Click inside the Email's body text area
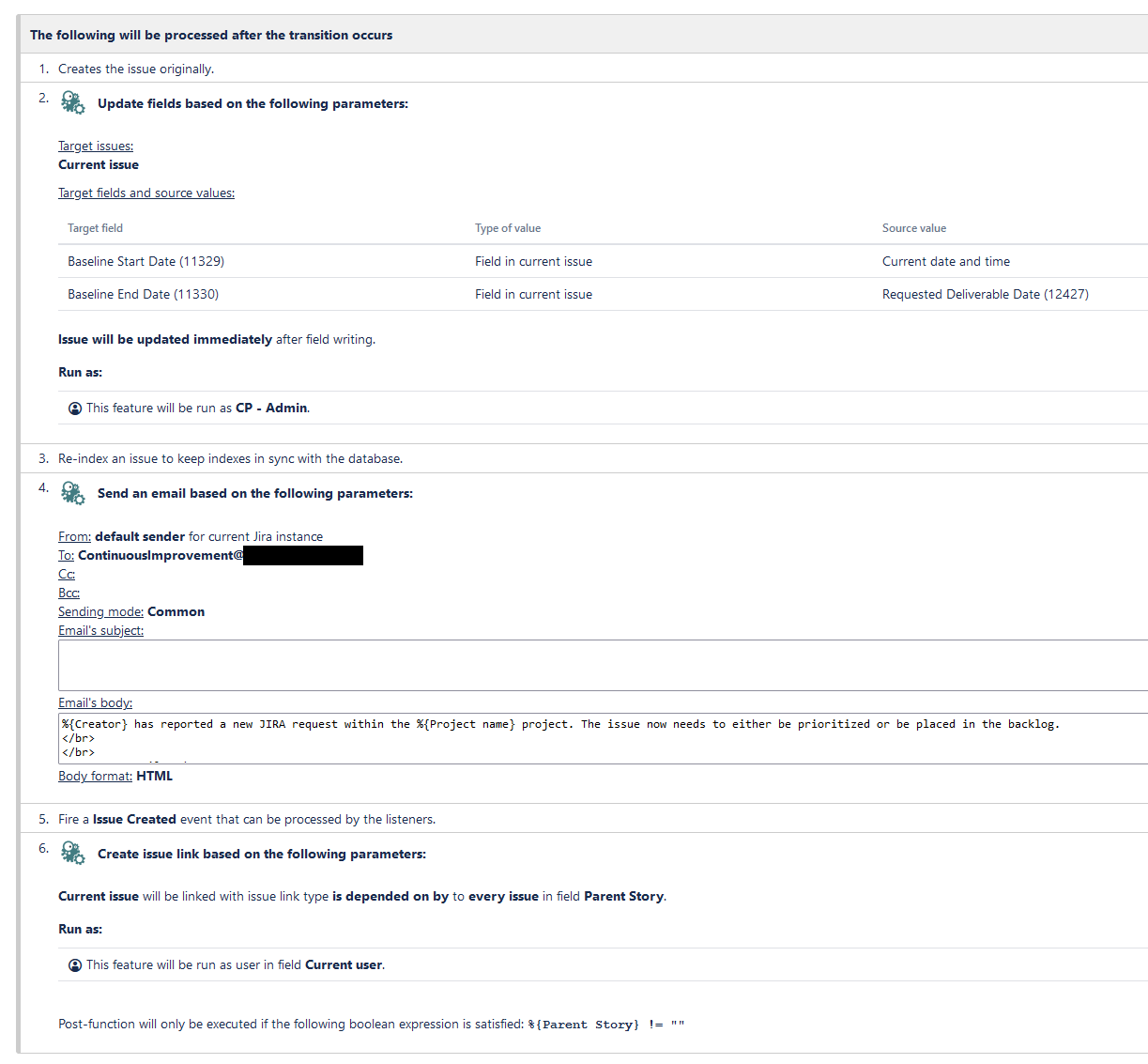Viewport: 1148px width, 1064px height. (x=603, y=738)
